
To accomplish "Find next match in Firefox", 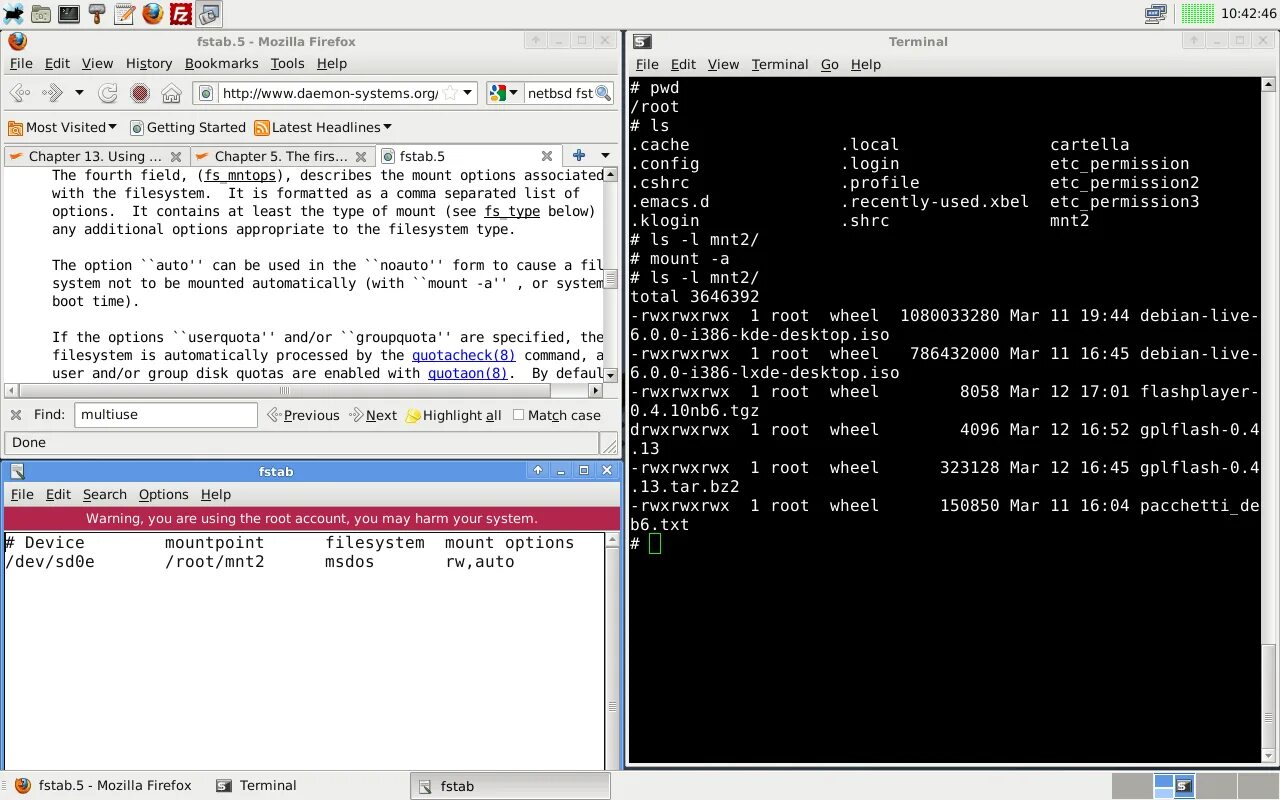I will (372, 415).
